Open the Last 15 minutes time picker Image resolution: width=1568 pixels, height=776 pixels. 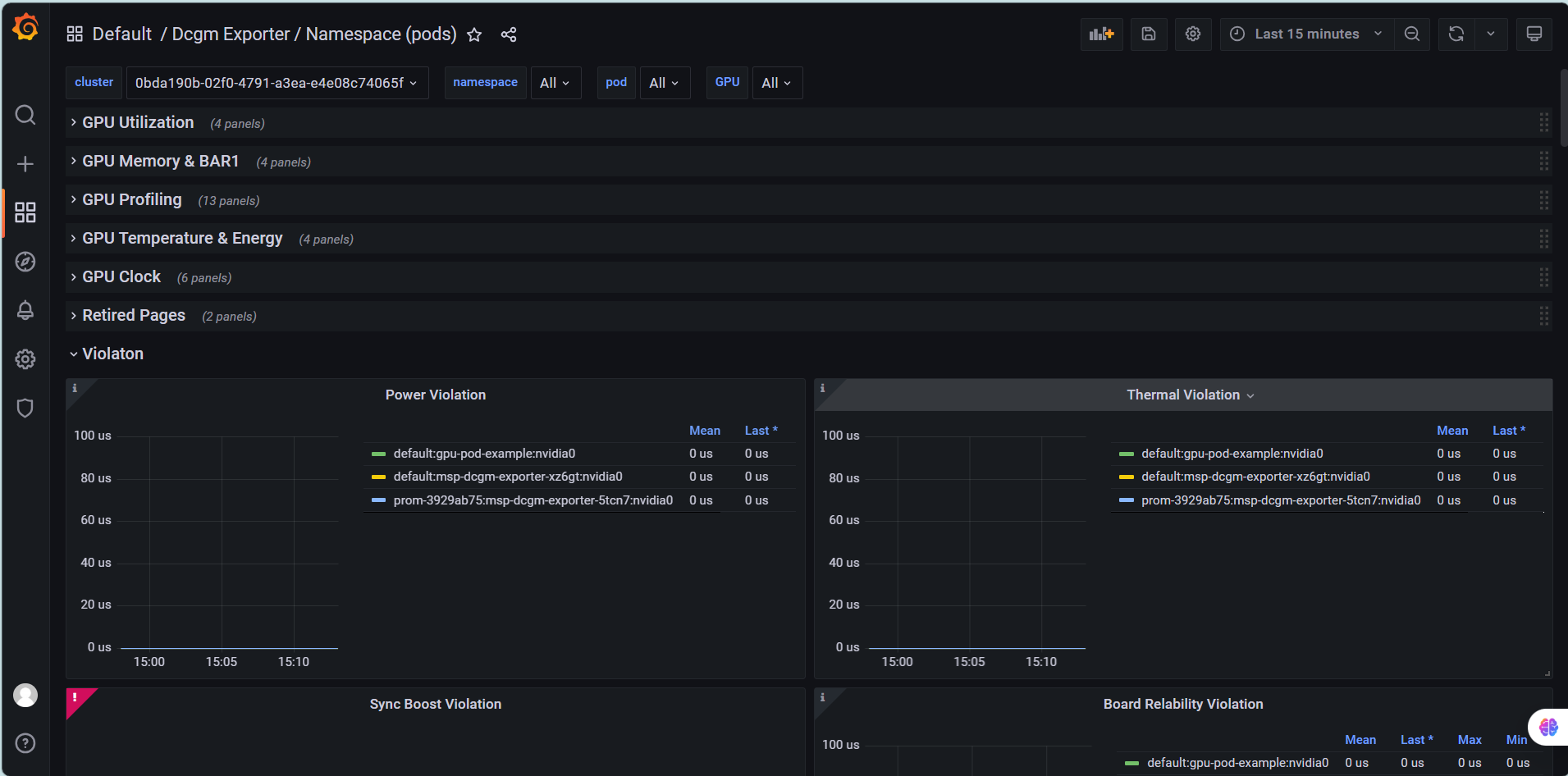[x=1306, y=34]
